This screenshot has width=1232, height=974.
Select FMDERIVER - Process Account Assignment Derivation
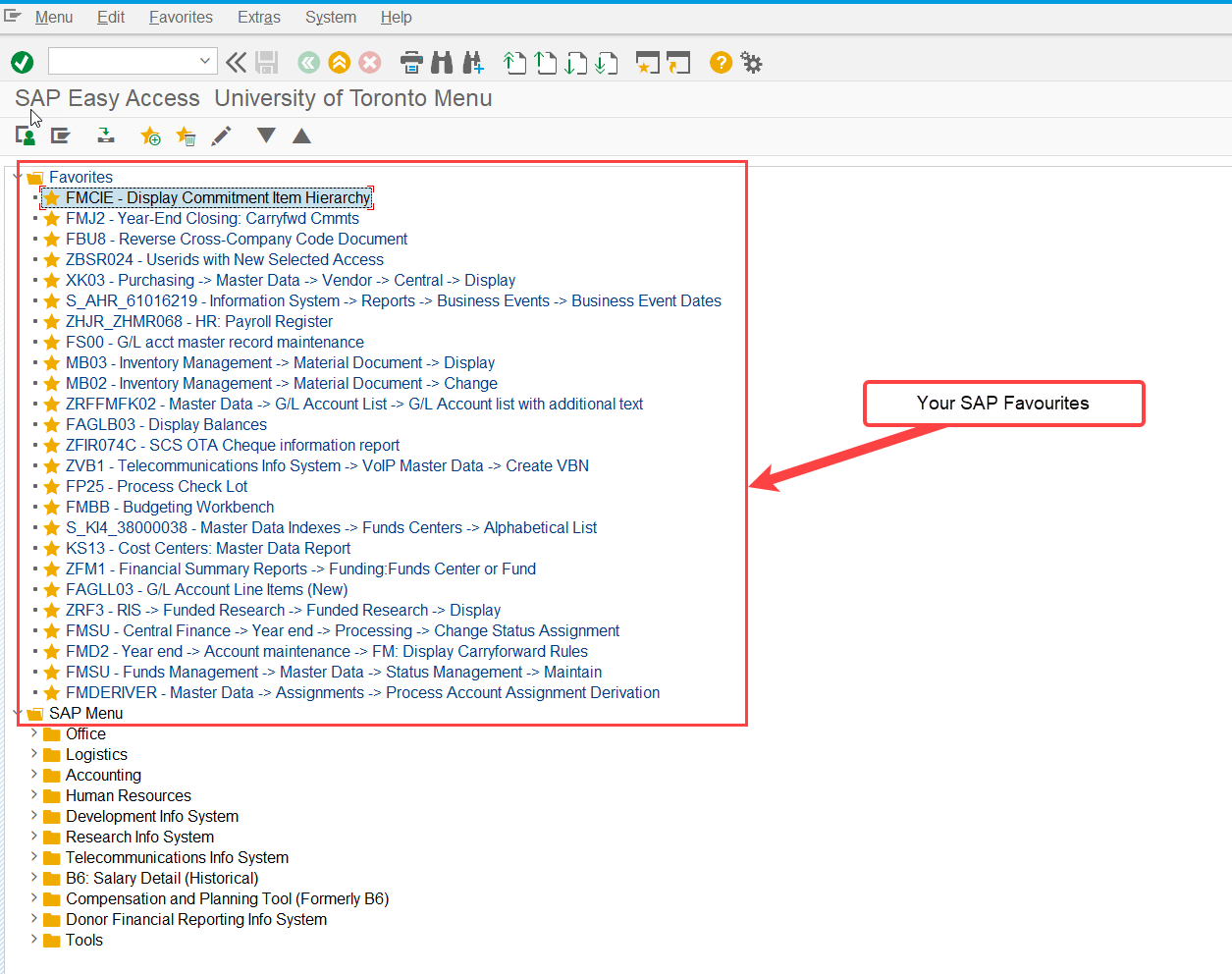pos(362,692)
